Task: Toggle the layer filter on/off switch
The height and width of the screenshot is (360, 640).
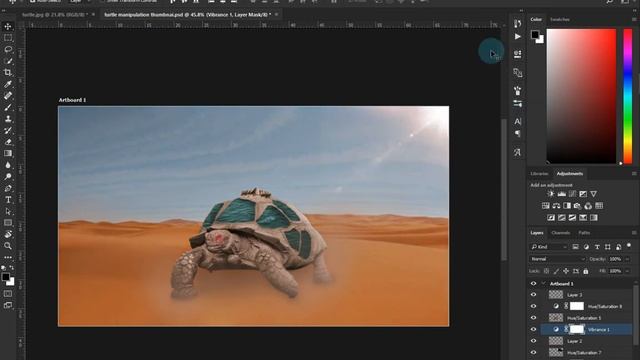Action: tap(629, 246)
